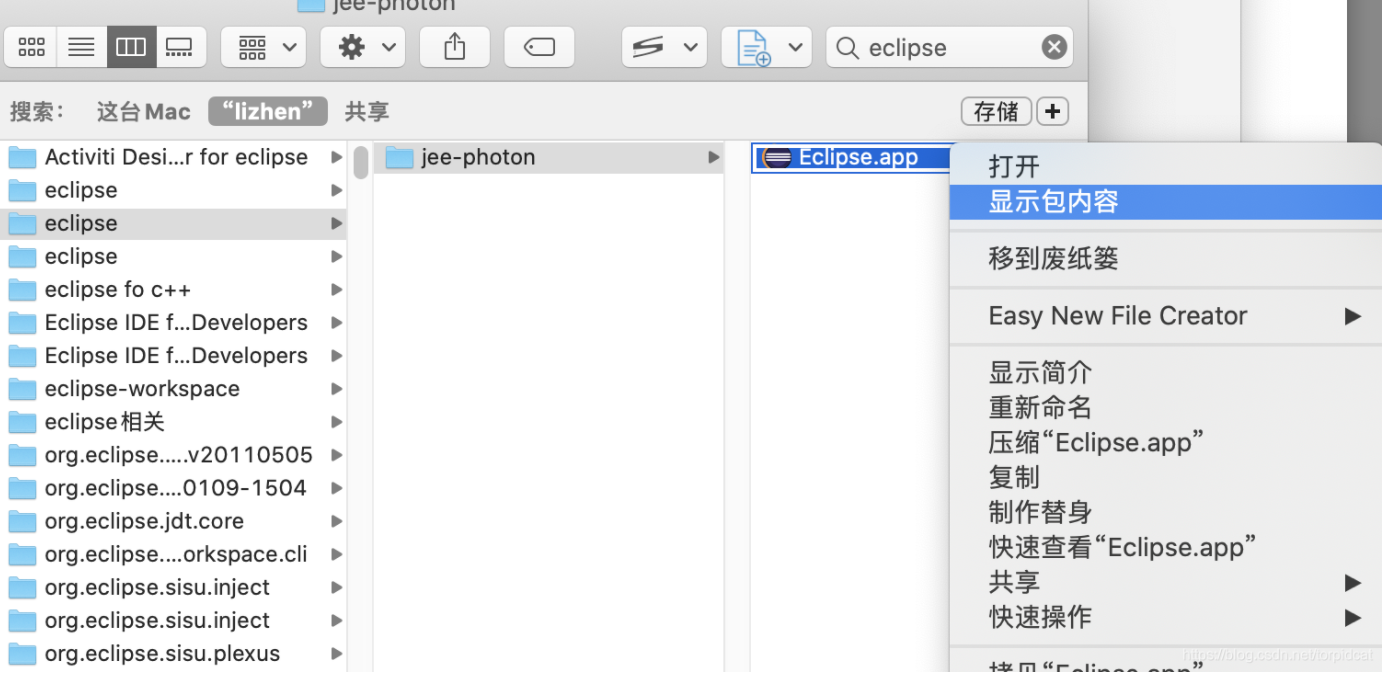Select org.eclipse....0109-1504 folder
Image resolution: width=1386 pixels, height=676 pixels.
pyautogui.click(x=174, y=487)
